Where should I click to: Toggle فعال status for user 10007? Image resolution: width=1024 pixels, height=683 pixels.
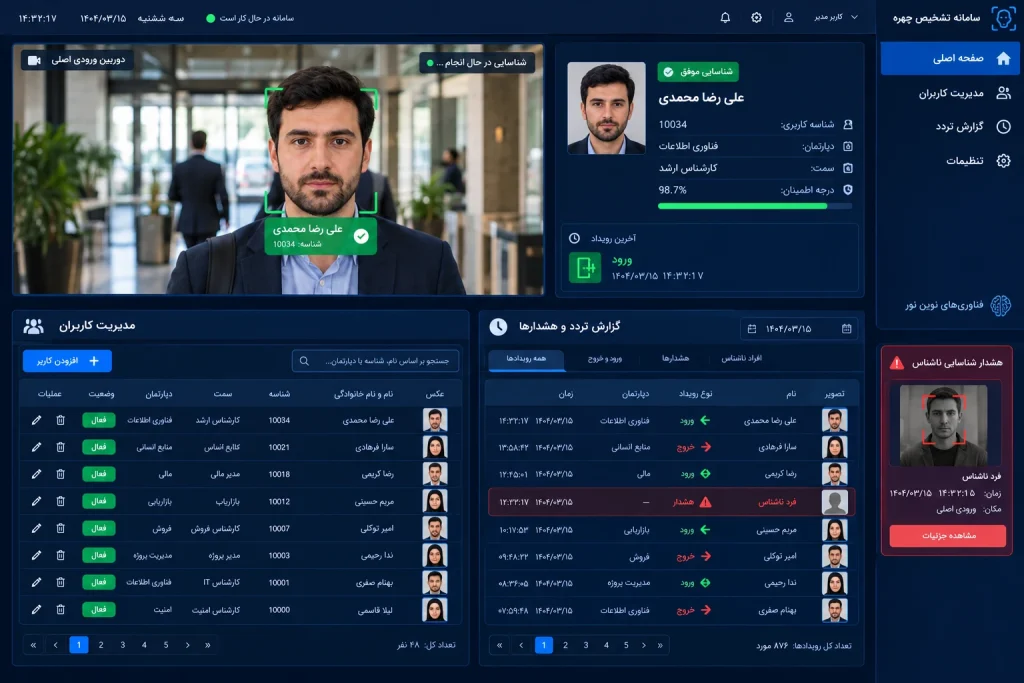[99, 528]
